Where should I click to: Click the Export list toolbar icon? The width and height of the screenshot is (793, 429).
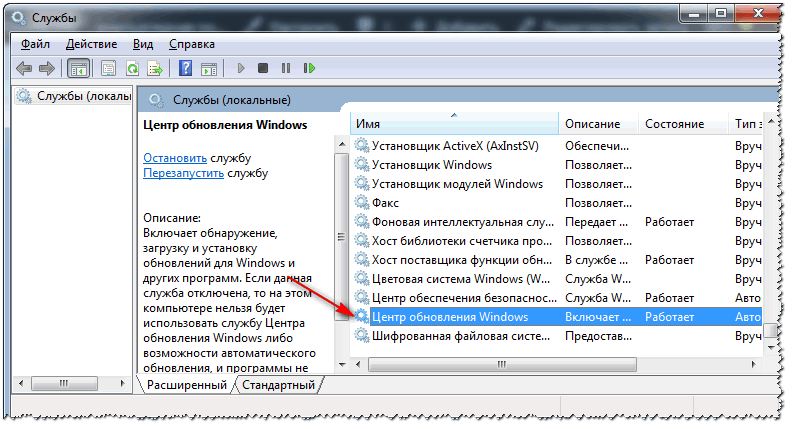tap(155, 68)
